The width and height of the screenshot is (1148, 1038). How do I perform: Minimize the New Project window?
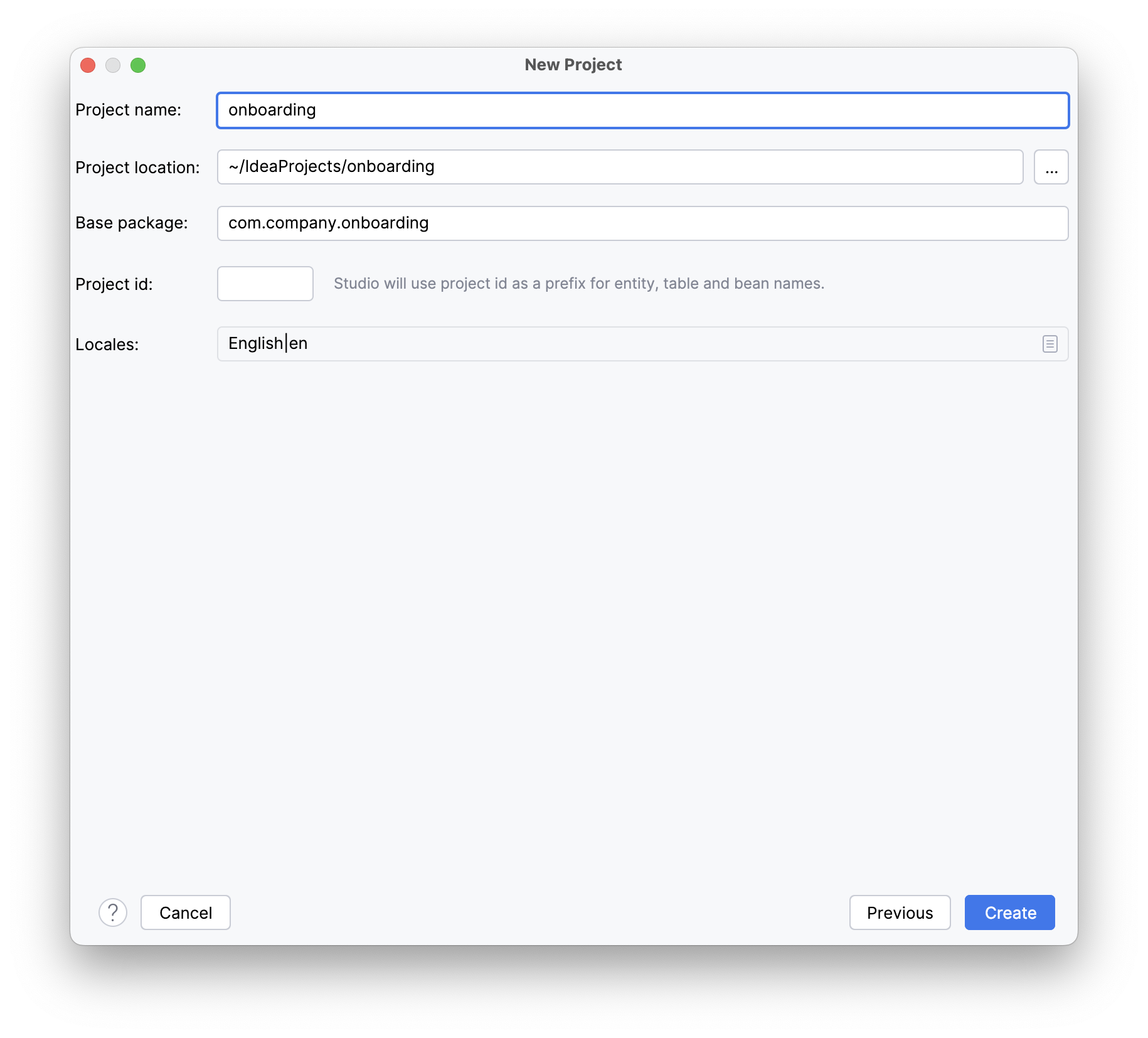(113, 65)
